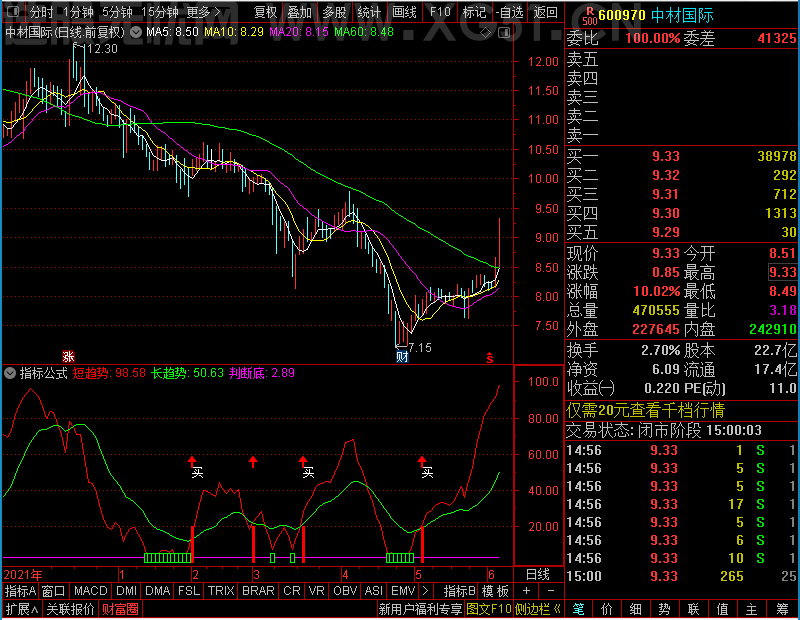Open 多股 multi-stock view
The width and height of the screenshot is (800, 620).
click(x=334, y=12)
